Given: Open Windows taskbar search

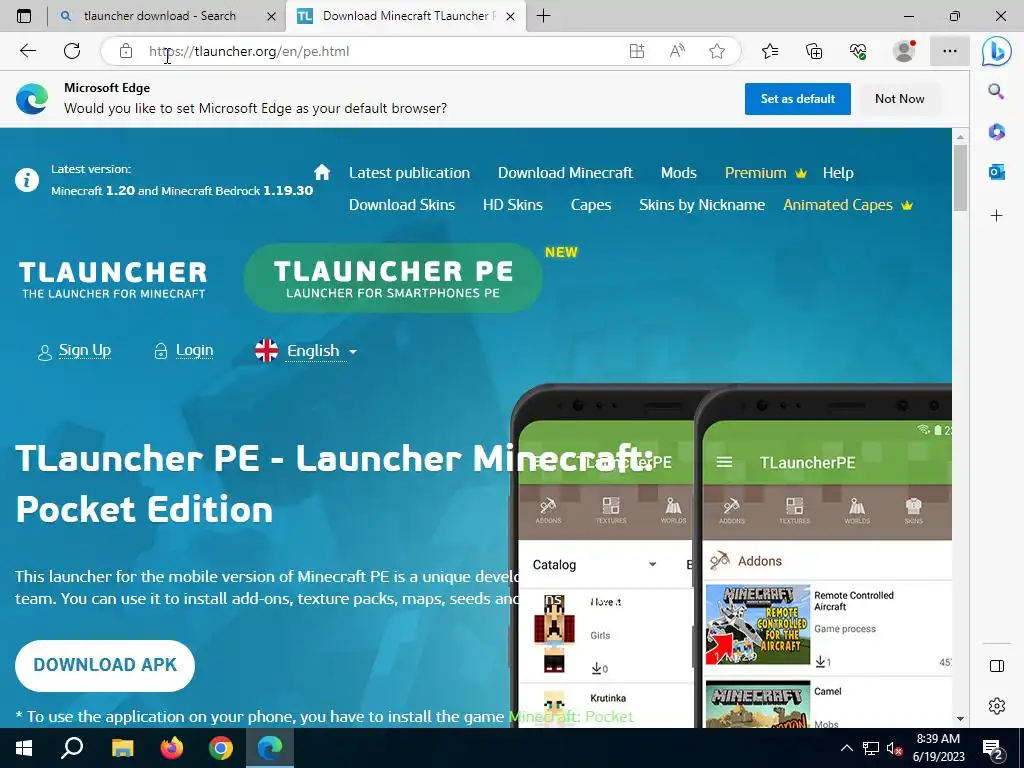Looking at the screenshot, I should click(72, 748).
